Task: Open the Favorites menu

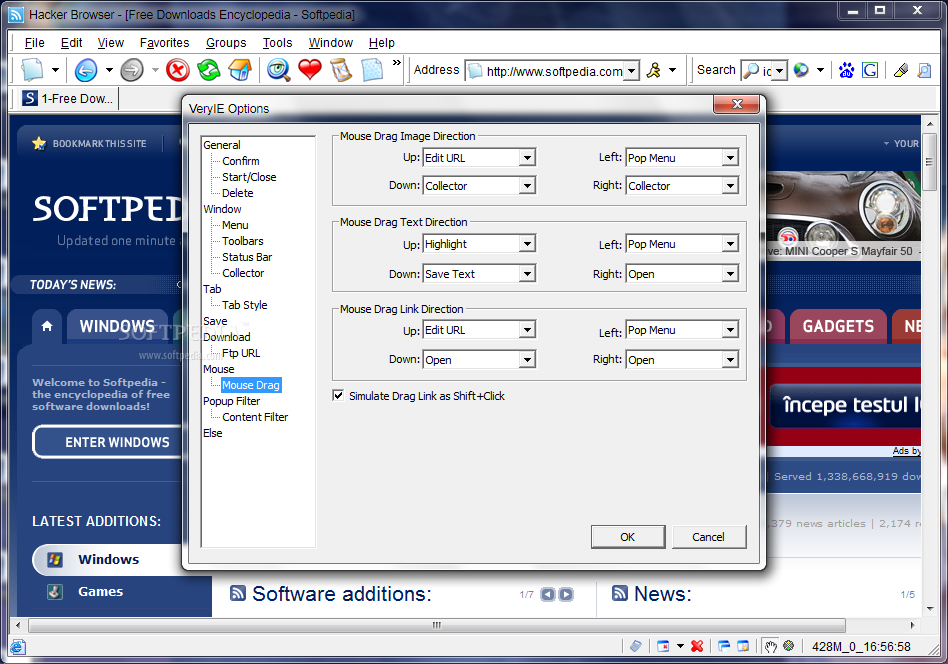Action: [x=164, y=42]
